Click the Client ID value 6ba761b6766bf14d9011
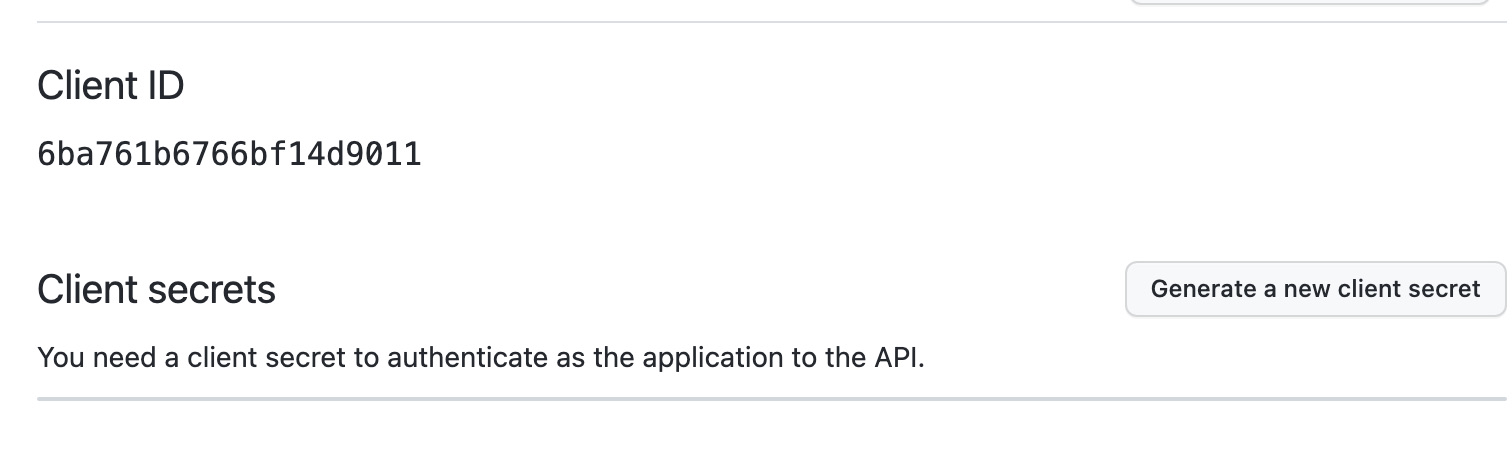This screenshot has width=1512, height=462. click(229, 154)
